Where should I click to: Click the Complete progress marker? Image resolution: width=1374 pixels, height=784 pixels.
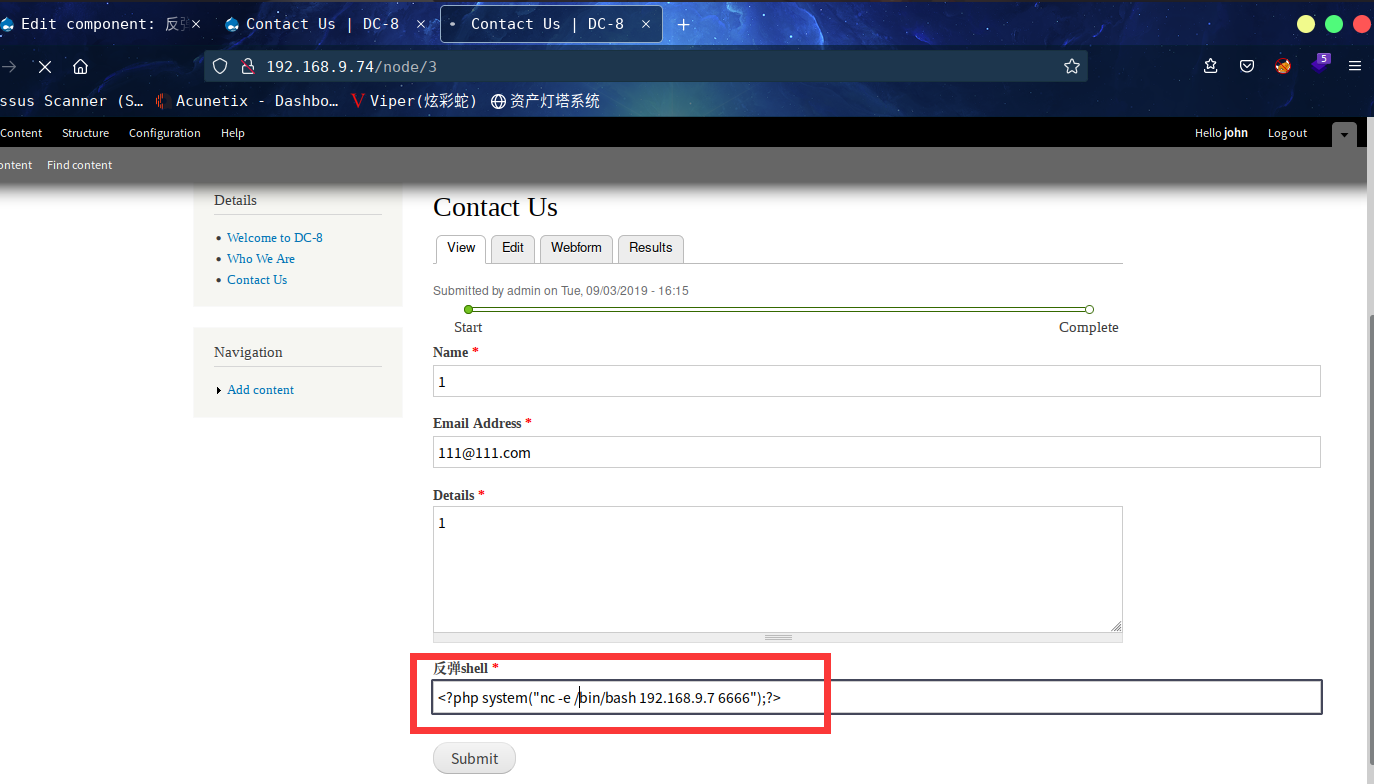tap(1089, 310)
